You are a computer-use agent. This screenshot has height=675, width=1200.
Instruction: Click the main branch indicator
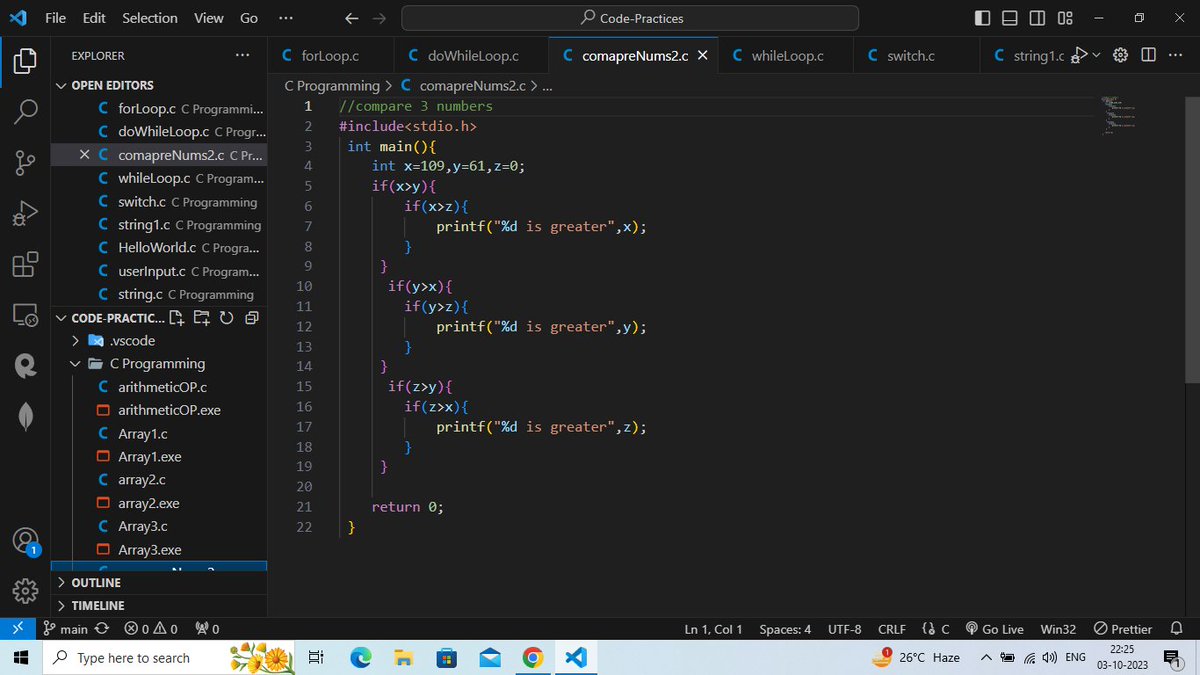tap(66, 629)
